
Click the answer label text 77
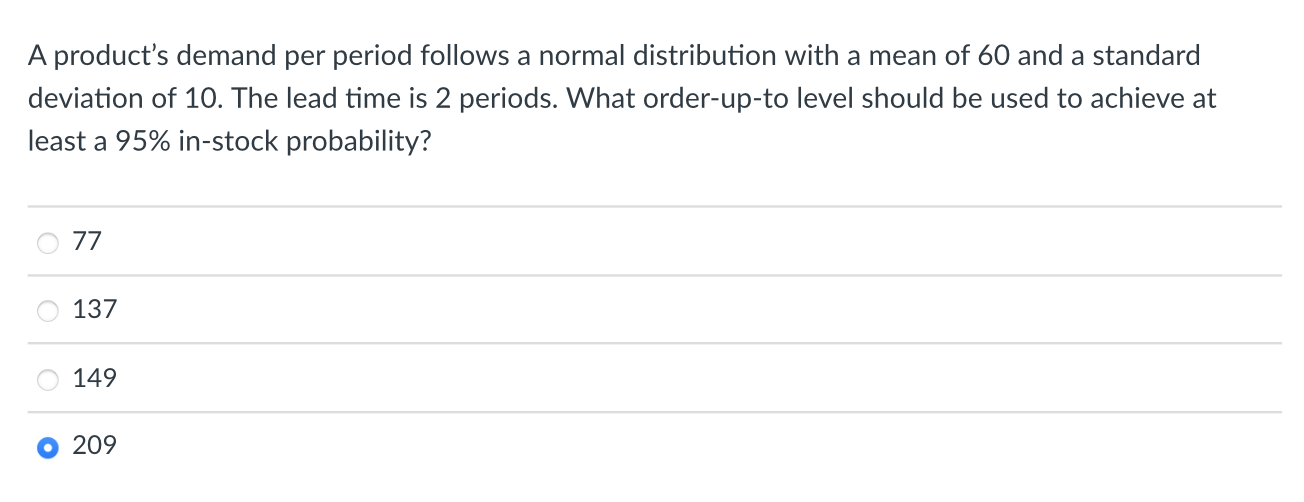click(x=88, y=241)
